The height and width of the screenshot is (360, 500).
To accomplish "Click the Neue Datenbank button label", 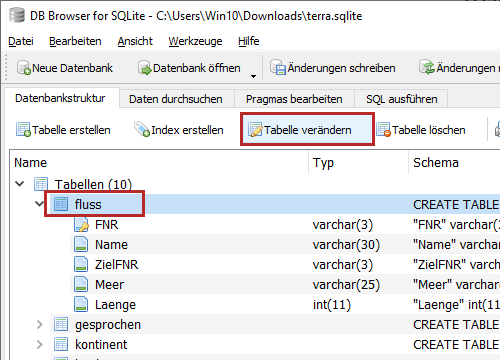I will [x=72, y=68].
